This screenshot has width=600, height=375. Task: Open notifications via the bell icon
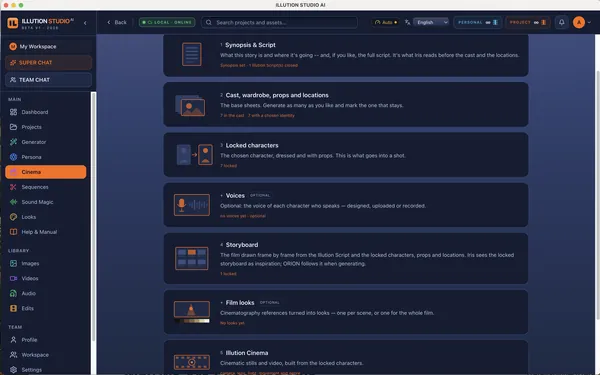click(561, 23)
